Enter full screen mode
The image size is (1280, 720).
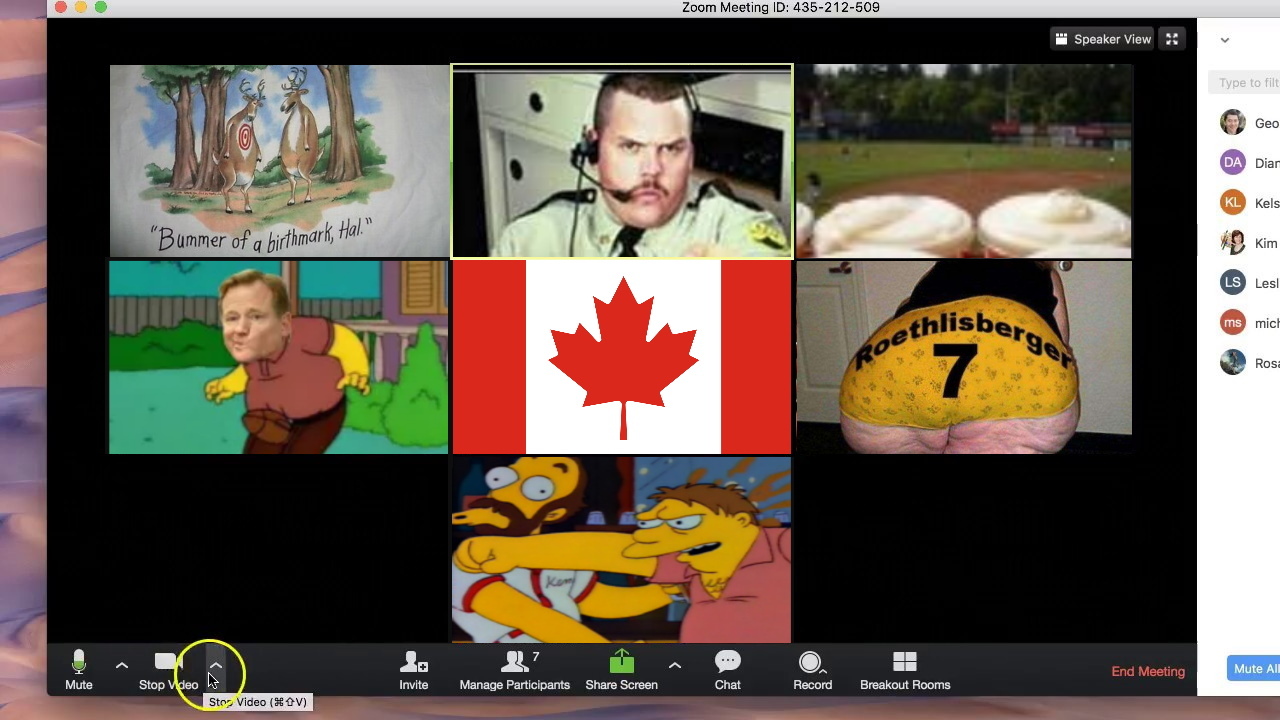click(x=1172, y=39)
